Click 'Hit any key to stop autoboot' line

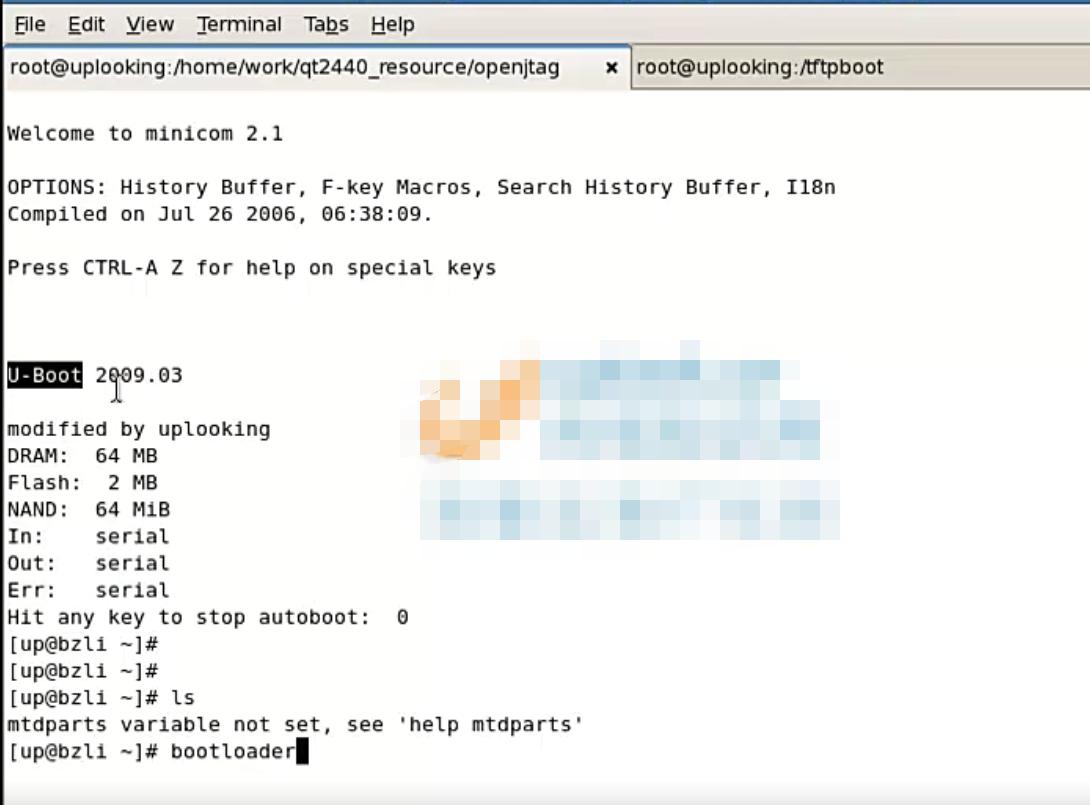(x=208, y=617)
